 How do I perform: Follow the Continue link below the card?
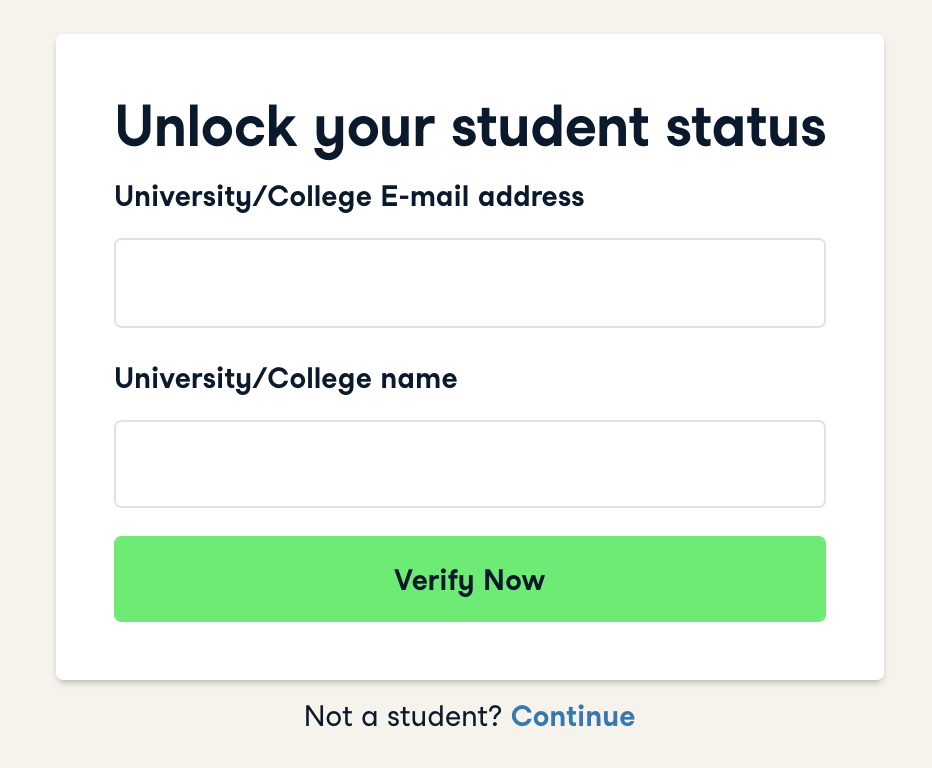click(572, 716)
